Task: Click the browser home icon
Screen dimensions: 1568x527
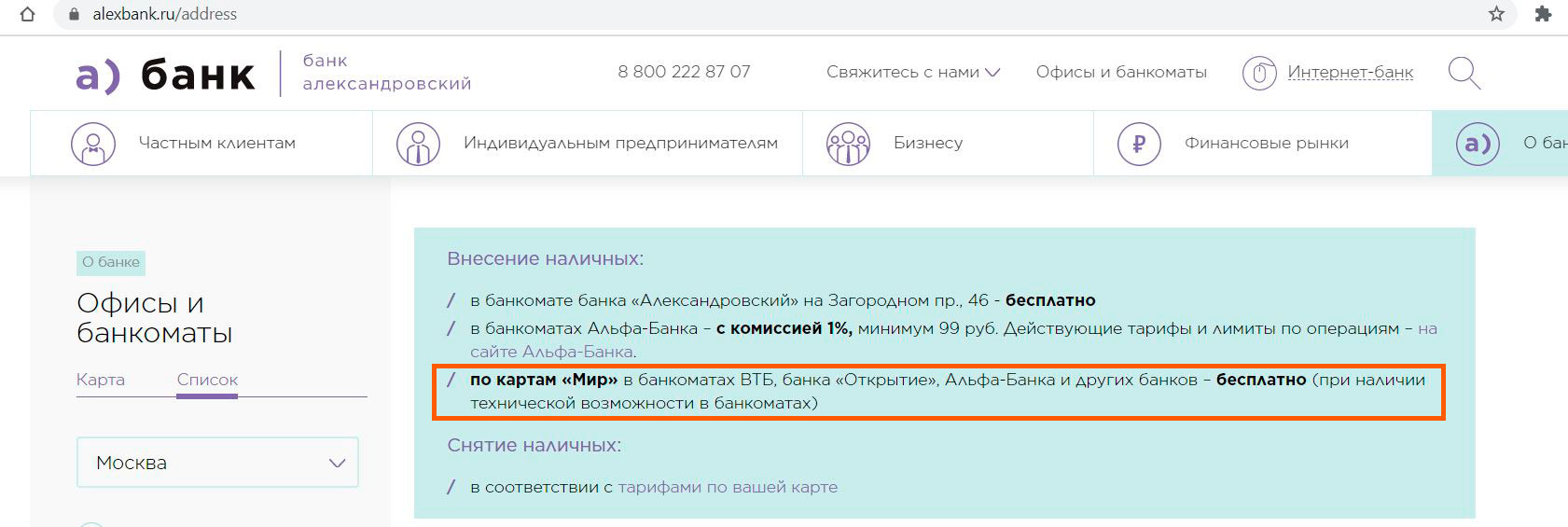Action: point(28,14)
